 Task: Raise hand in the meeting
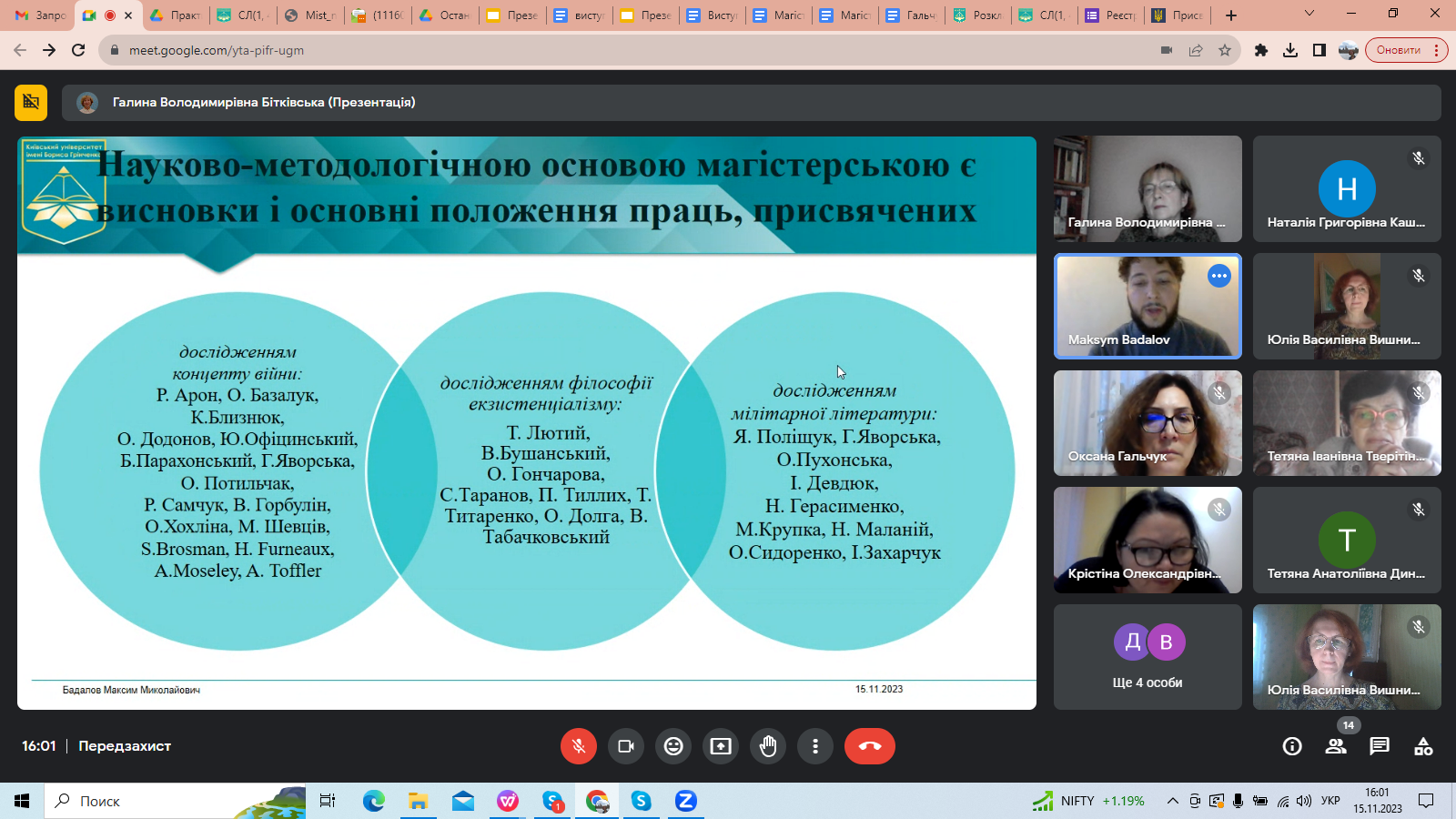point(768,746)
